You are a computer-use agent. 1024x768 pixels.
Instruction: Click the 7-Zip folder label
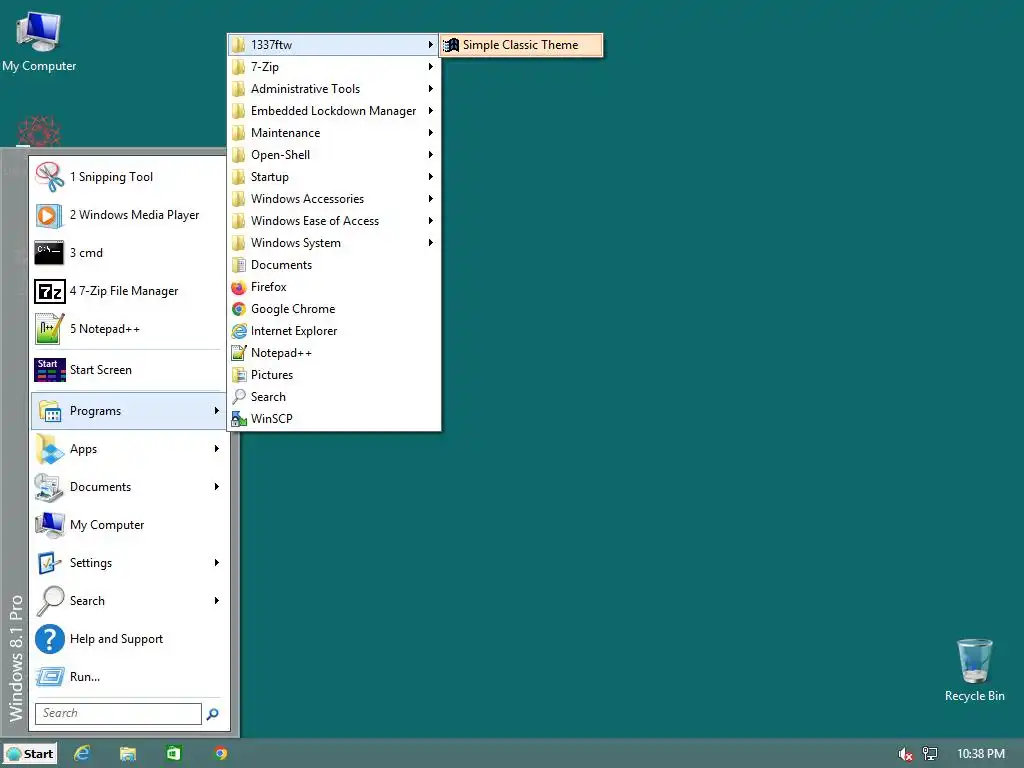264,67
